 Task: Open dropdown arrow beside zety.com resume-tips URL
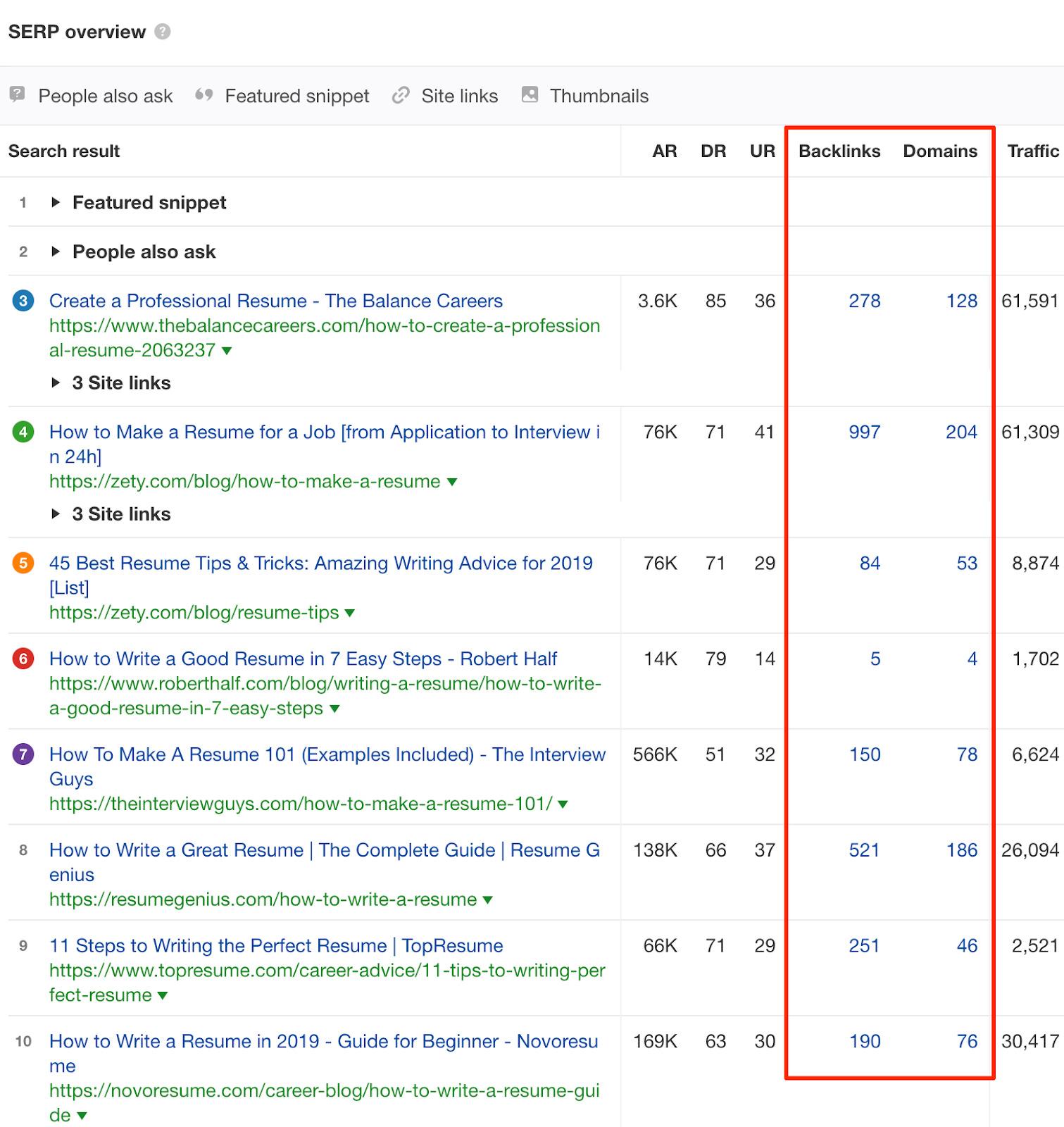pyautogui.click(x=350, y=614)
